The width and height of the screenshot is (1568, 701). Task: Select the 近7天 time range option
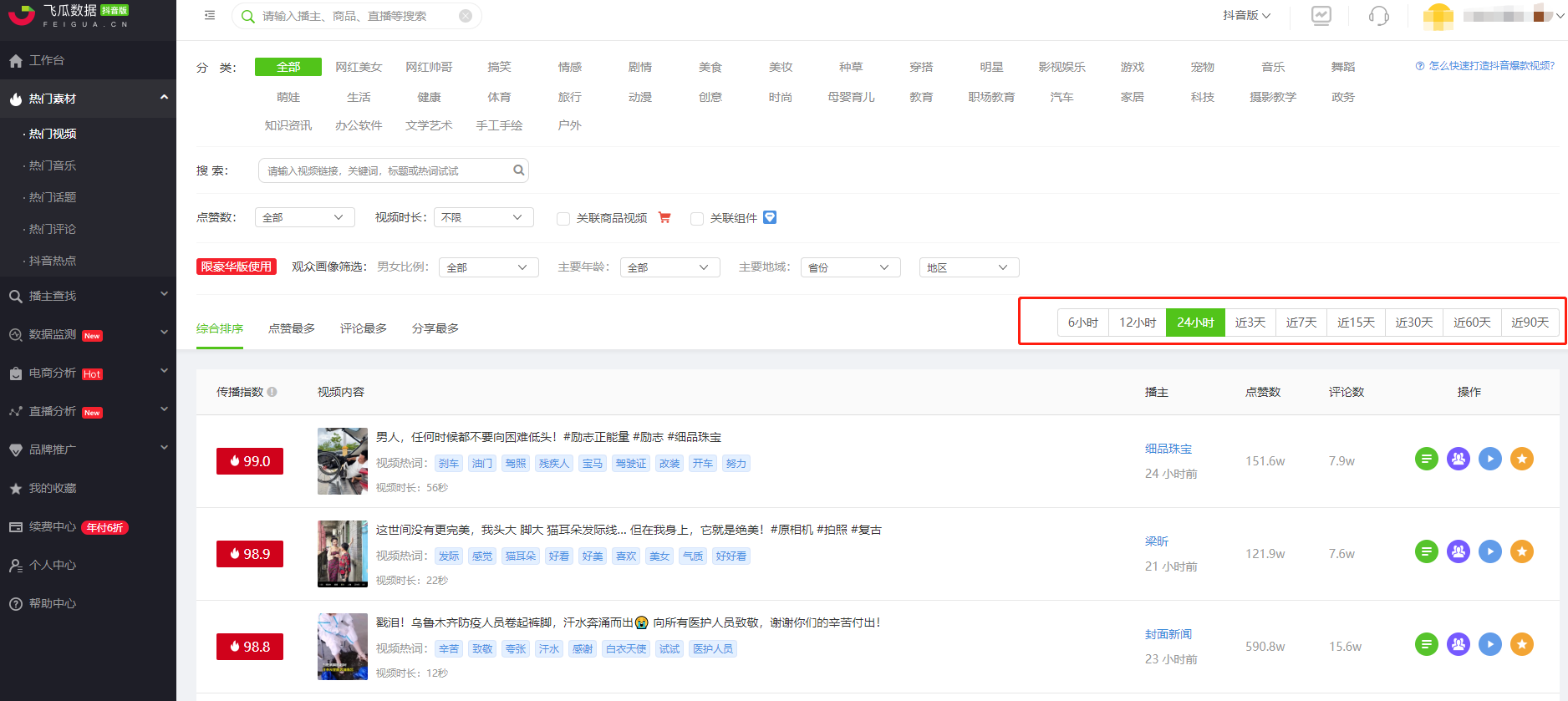[1301, 323]
